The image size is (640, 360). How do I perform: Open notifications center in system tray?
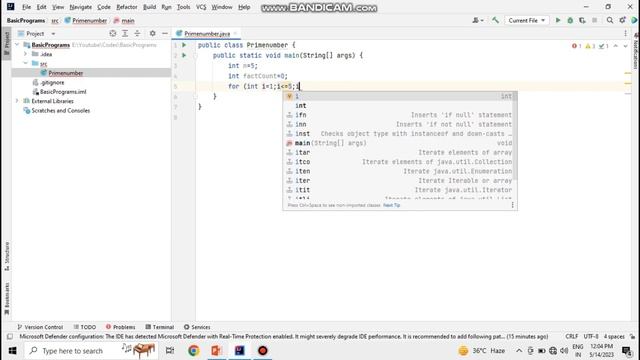627,351
